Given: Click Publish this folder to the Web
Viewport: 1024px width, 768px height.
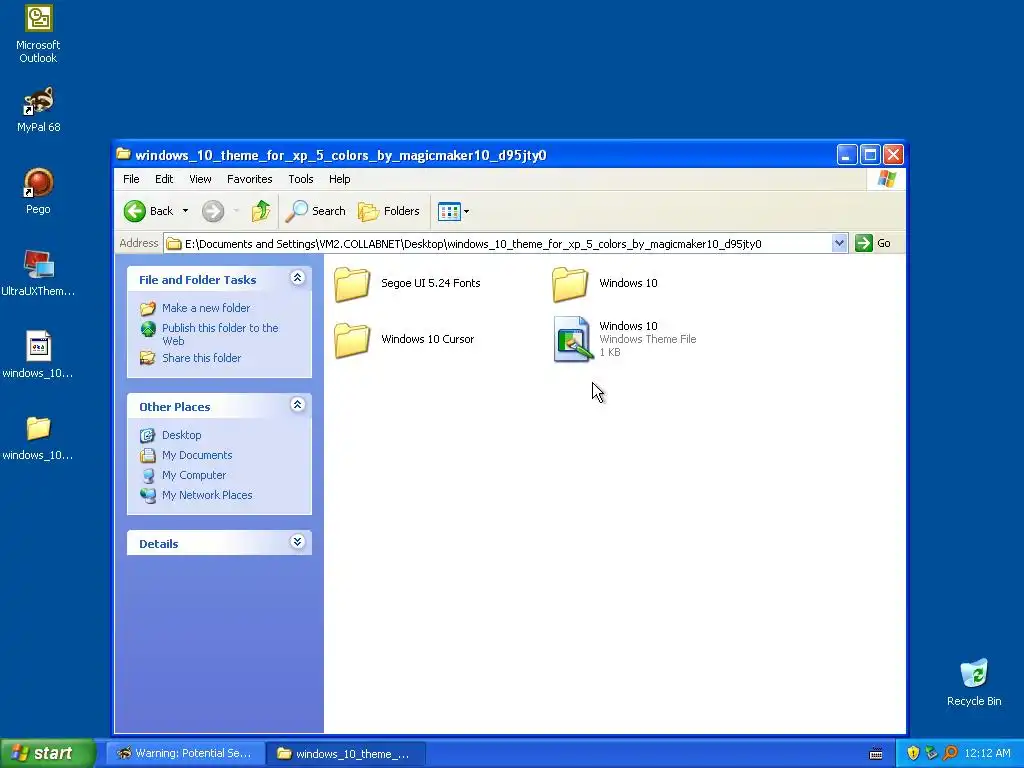Looking at the screenshot, I should tap(210, 334).
